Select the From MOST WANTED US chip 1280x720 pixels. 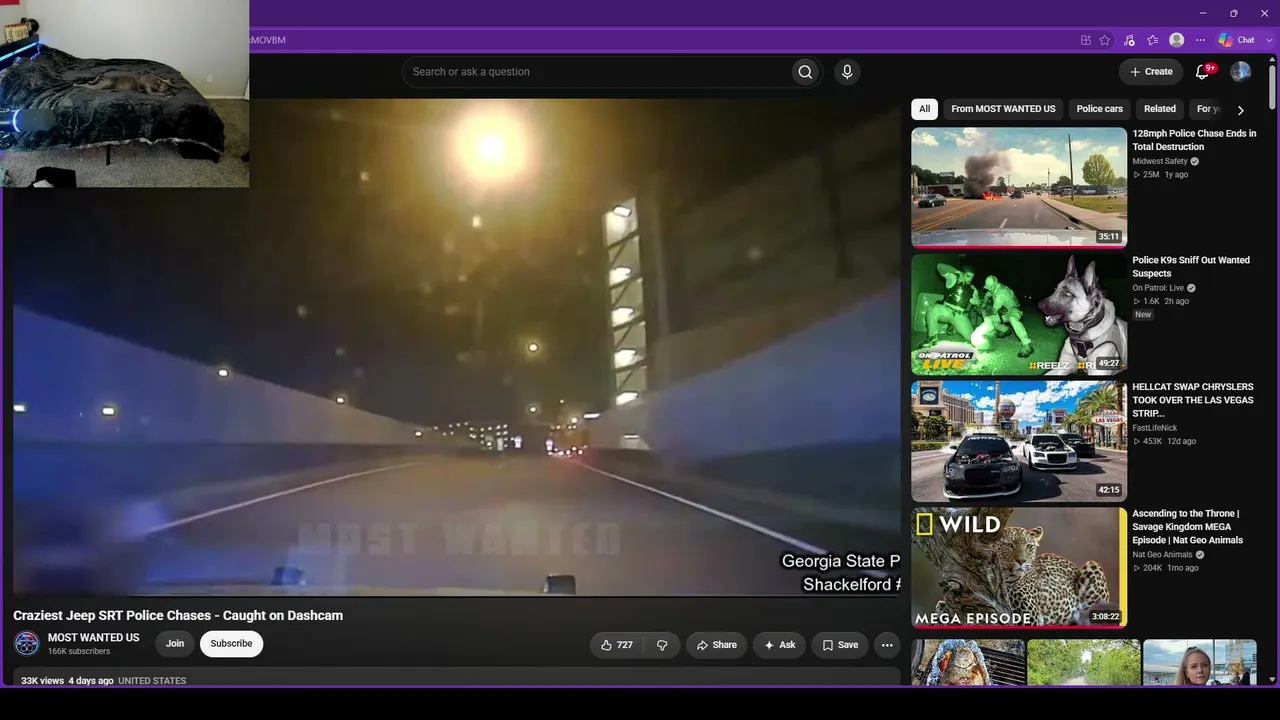1003,109
